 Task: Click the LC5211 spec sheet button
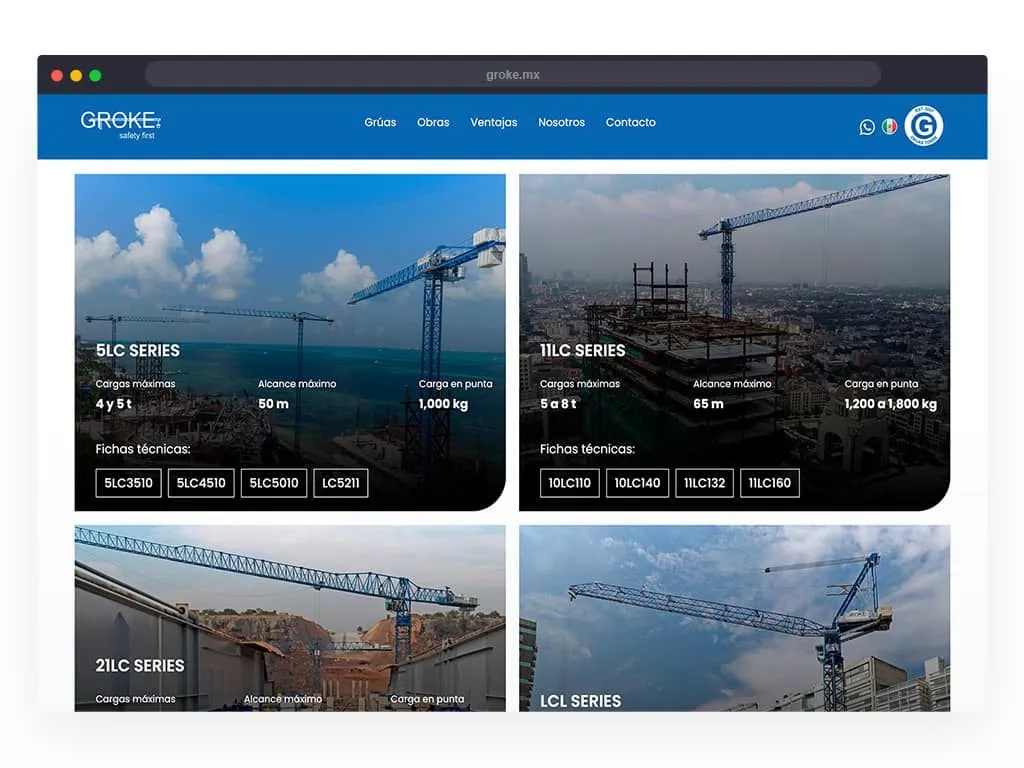341,483
